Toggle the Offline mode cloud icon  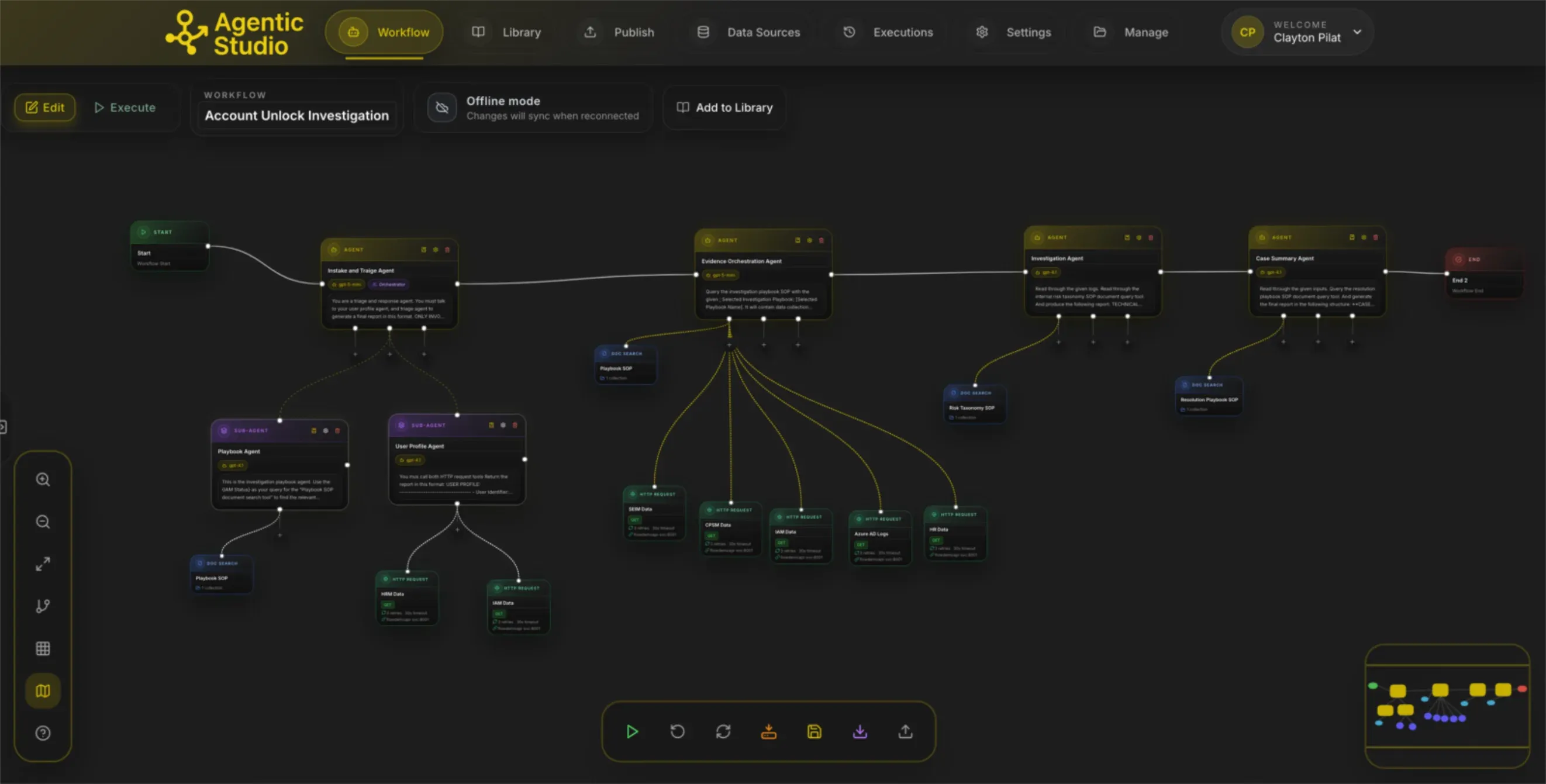442,108
